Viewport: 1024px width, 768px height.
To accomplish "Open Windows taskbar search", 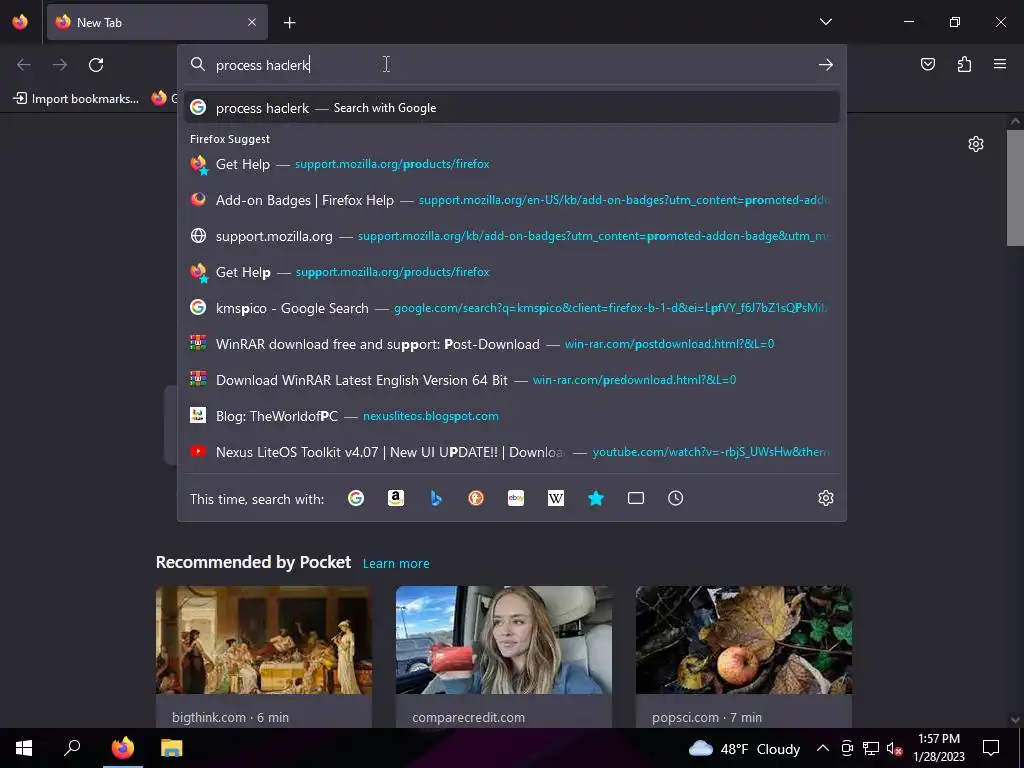I will pyautogui.click(x=72, y=748).
